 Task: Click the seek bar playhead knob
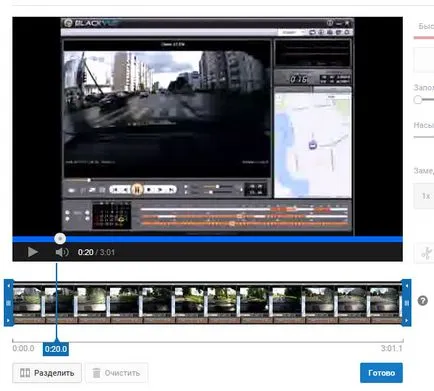60,238
